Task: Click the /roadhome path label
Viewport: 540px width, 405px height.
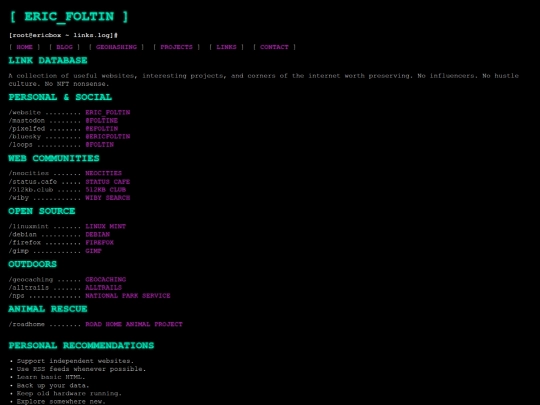Action: (27, 324)
